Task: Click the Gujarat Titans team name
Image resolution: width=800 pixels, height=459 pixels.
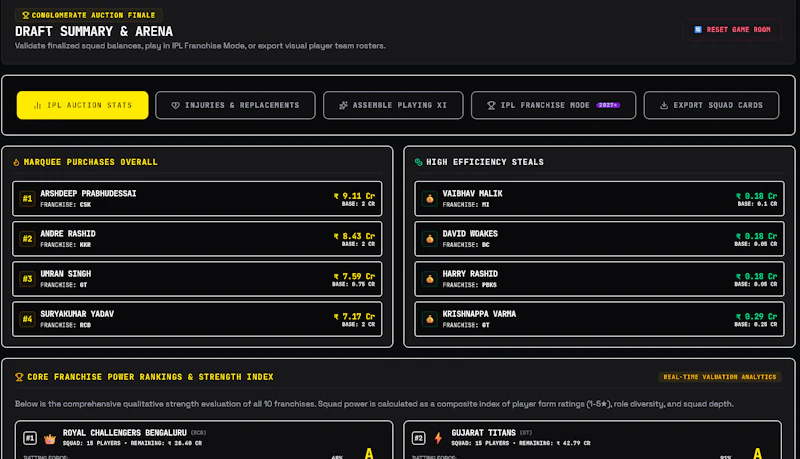Action: tap(483, 433)
